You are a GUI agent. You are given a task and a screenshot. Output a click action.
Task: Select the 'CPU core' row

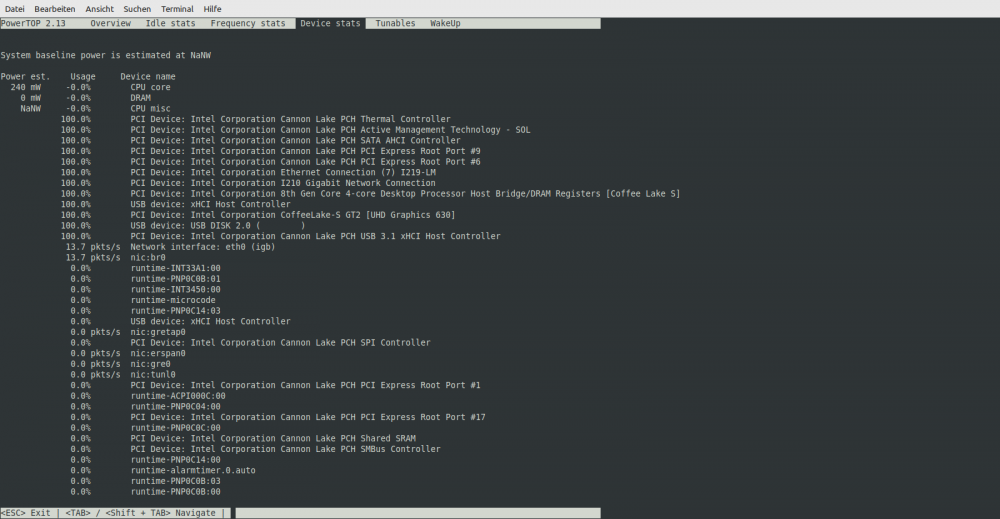tap(91, 87)
